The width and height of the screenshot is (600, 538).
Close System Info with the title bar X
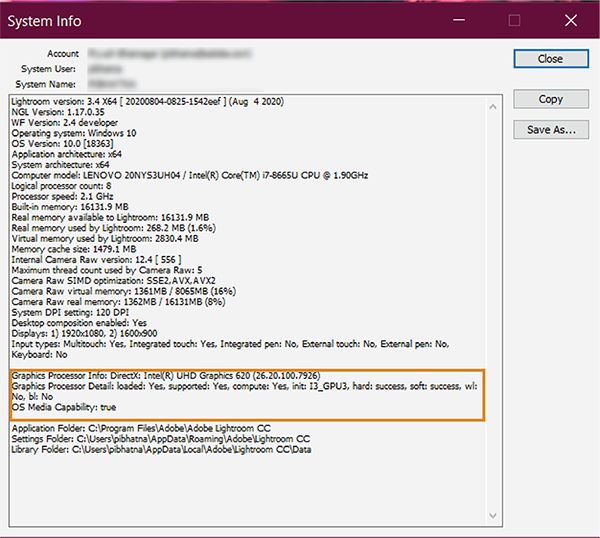coord(571,20)
